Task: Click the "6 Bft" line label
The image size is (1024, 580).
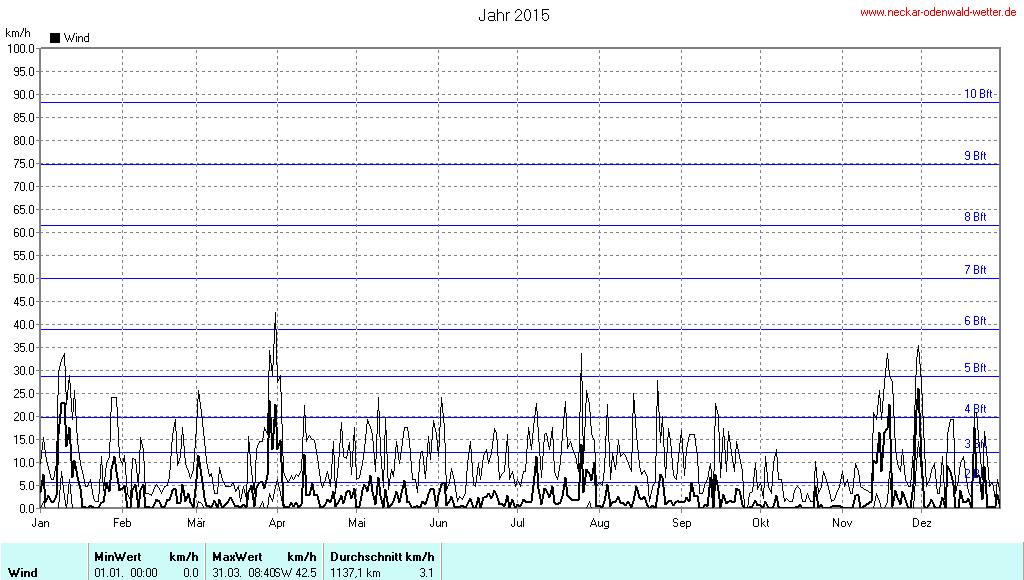Action: 975,321
